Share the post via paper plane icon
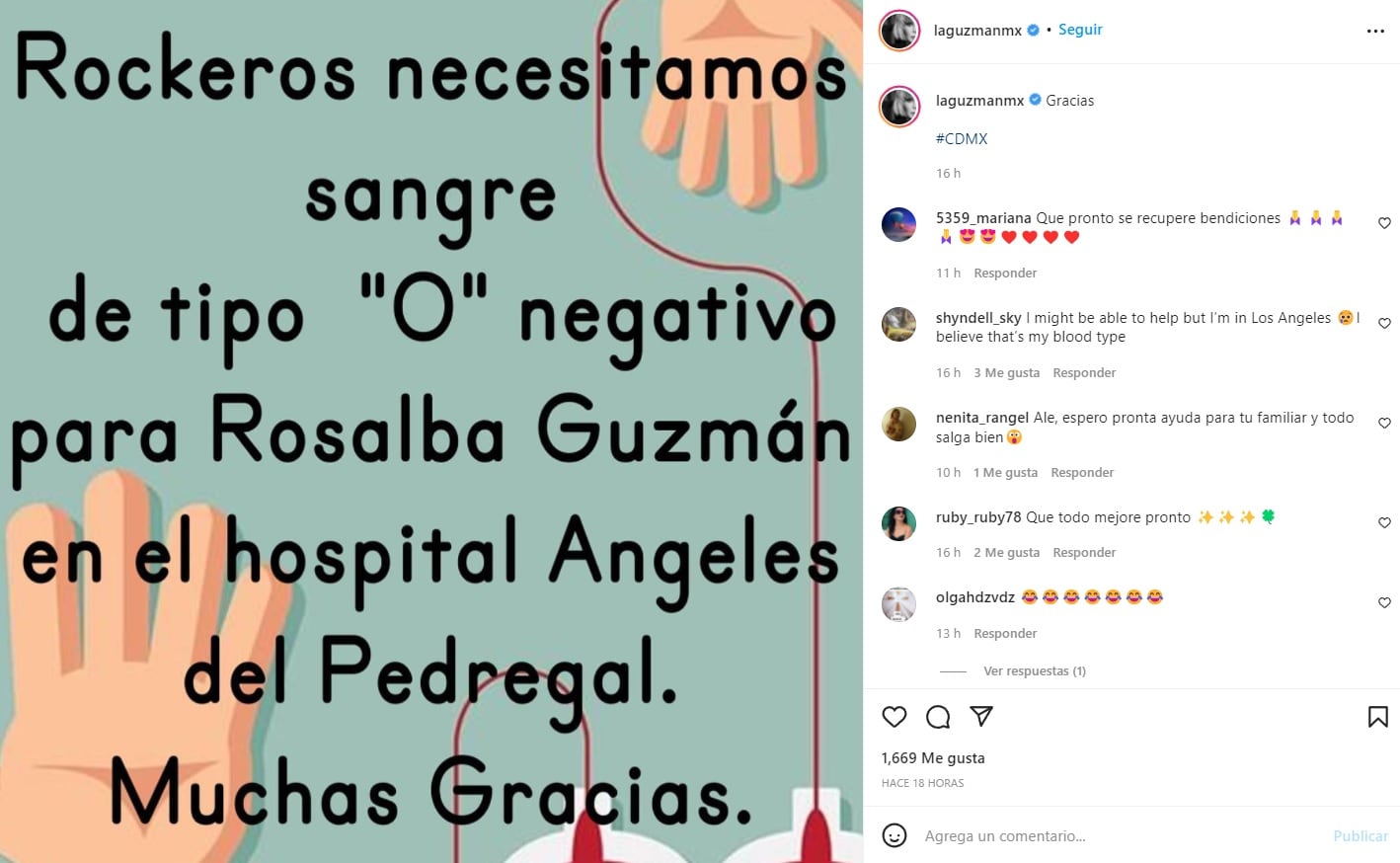The height and width of the screenshot is (863, 1400). pos(981,717)
